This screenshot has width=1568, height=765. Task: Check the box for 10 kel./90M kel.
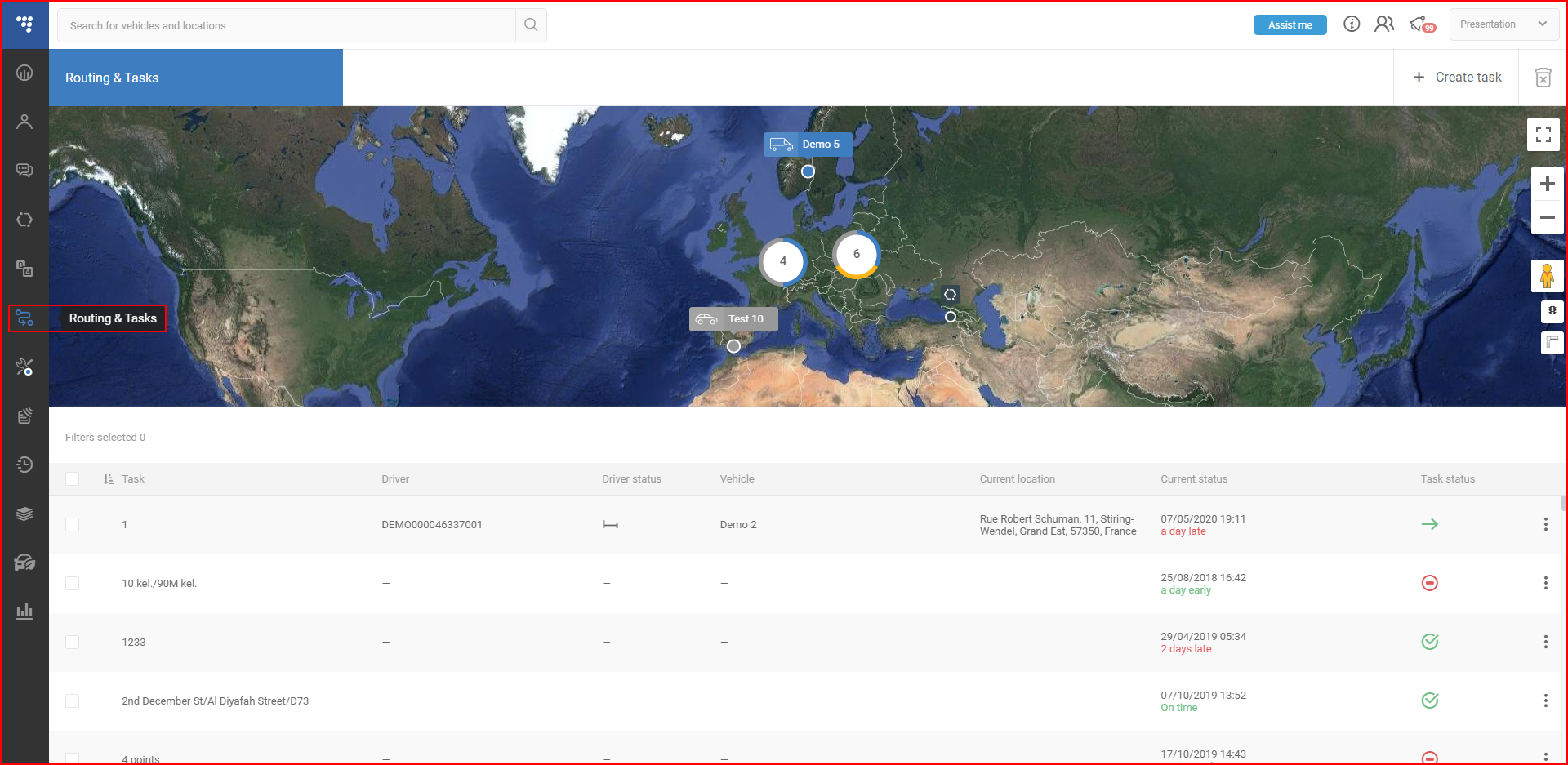(73, 584)
